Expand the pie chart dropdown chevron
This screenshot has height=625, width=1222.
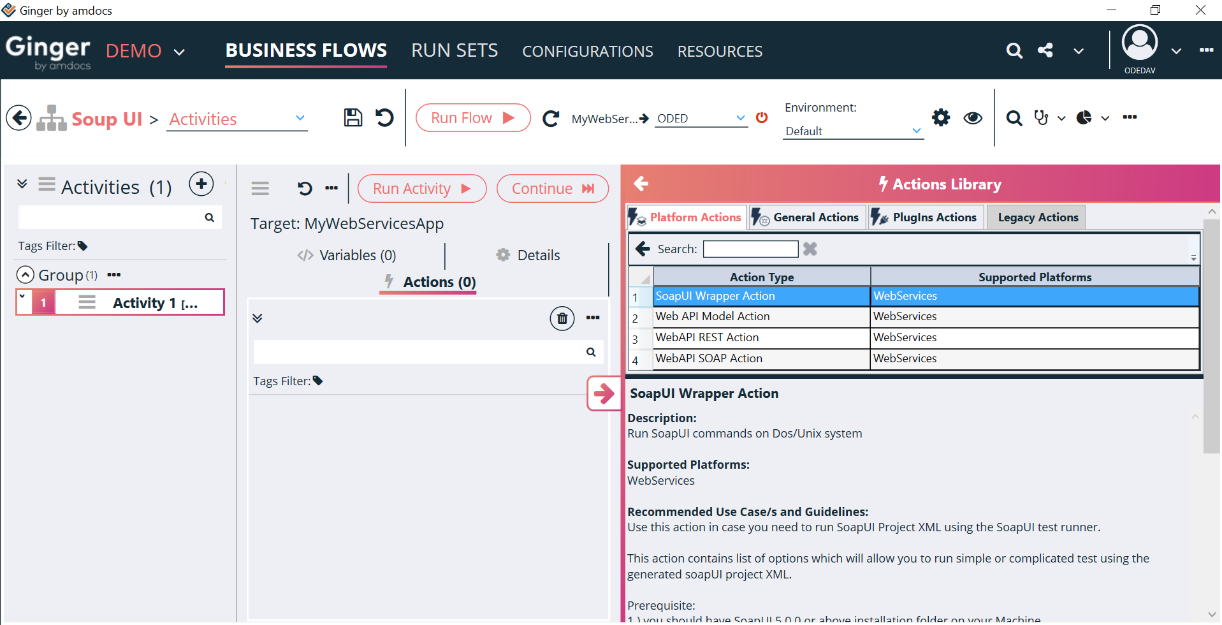[1105, 118]
